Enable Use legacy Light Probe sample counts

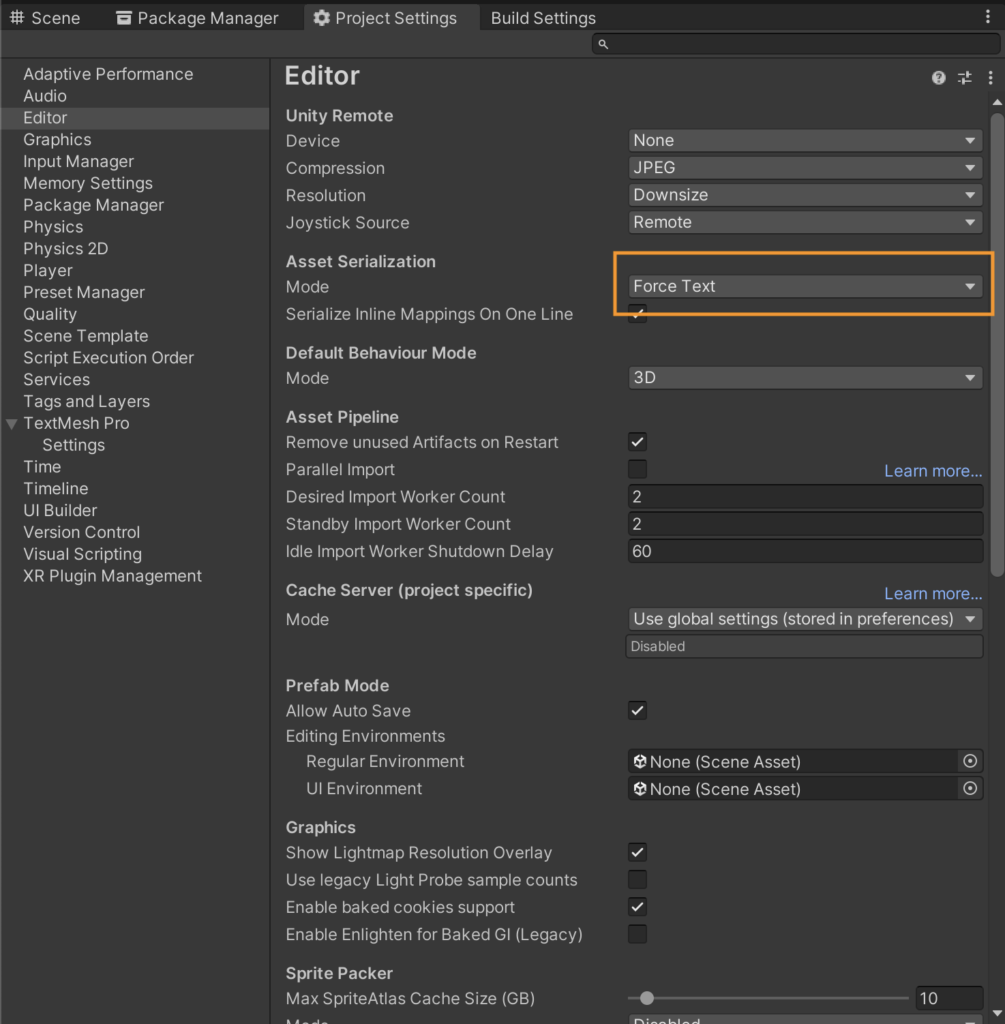point(637,880)
